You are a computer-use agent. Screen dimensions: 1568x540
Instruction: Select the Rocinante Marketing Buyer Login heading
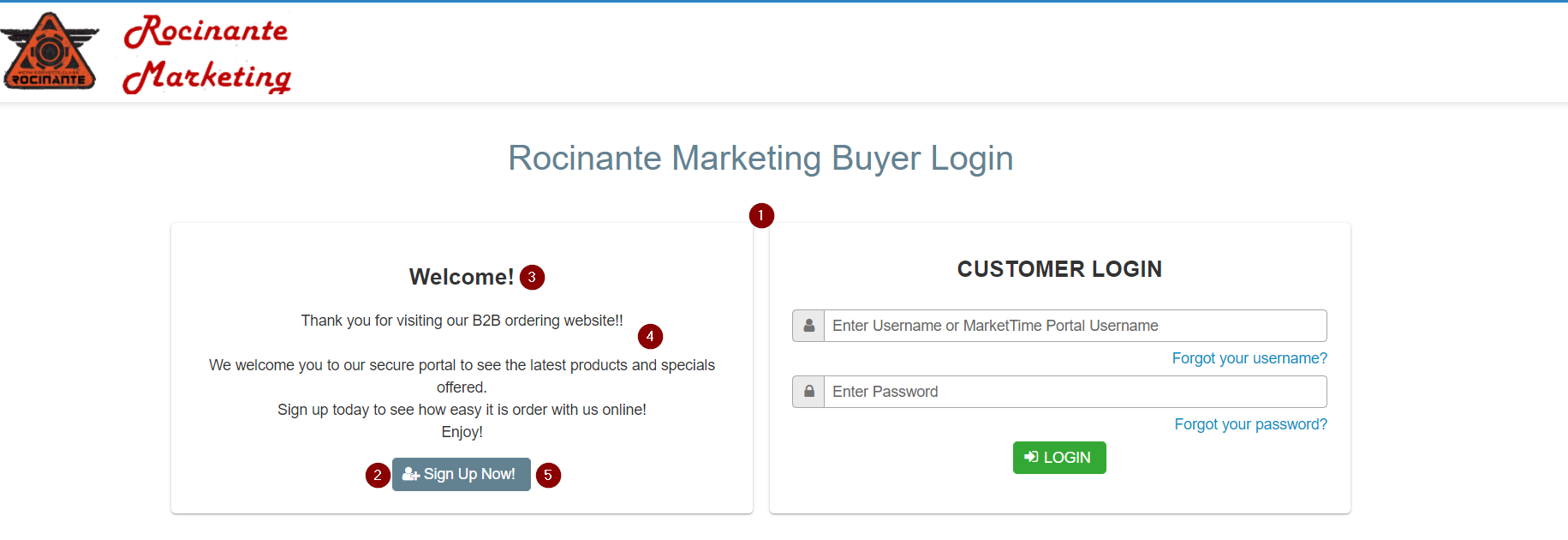pyautogui.click(x=760, y=159)
